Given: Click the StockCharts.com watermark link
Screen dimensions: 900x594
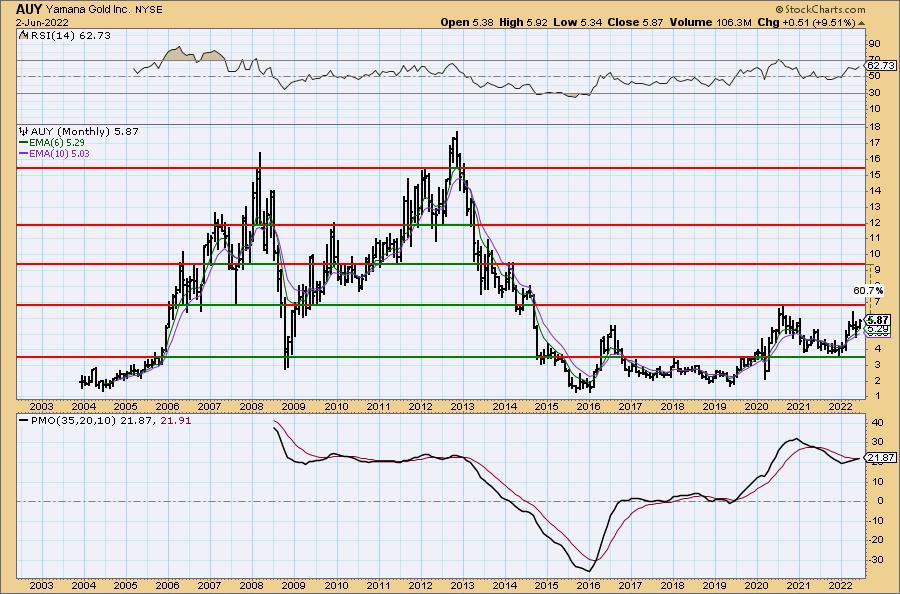Looking at the screenshot, I should tap(820, 9).
